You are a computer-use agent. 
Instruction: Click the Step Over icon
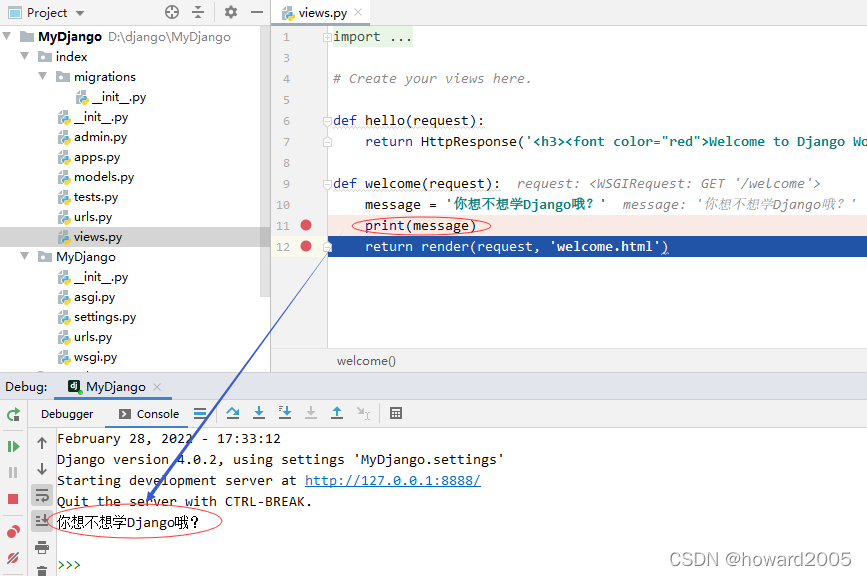click(x=233, y=413)
